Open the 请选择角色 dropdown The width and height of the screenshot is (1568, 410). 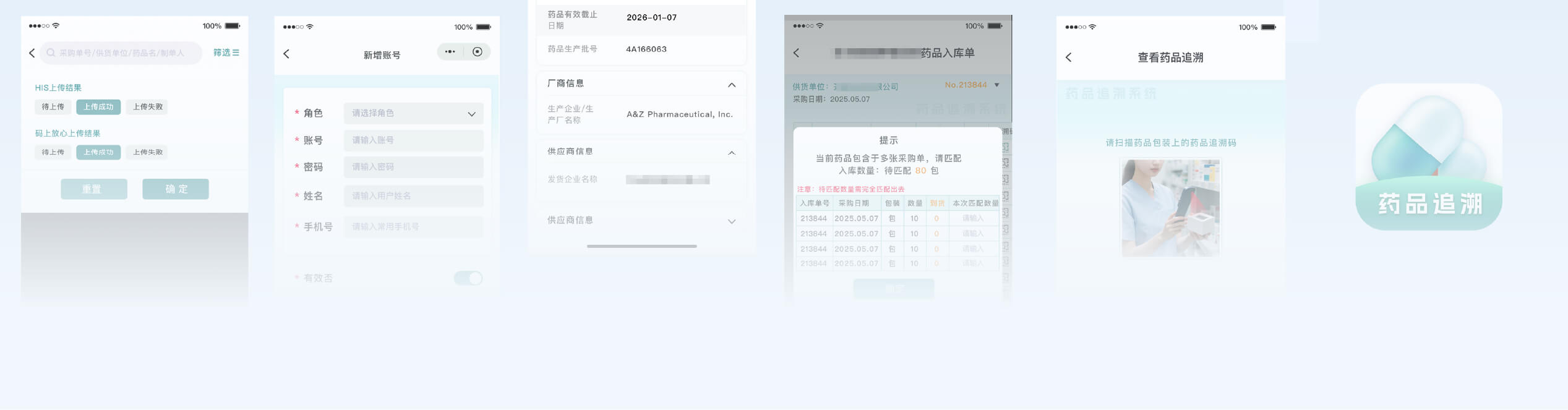(413, 114)
